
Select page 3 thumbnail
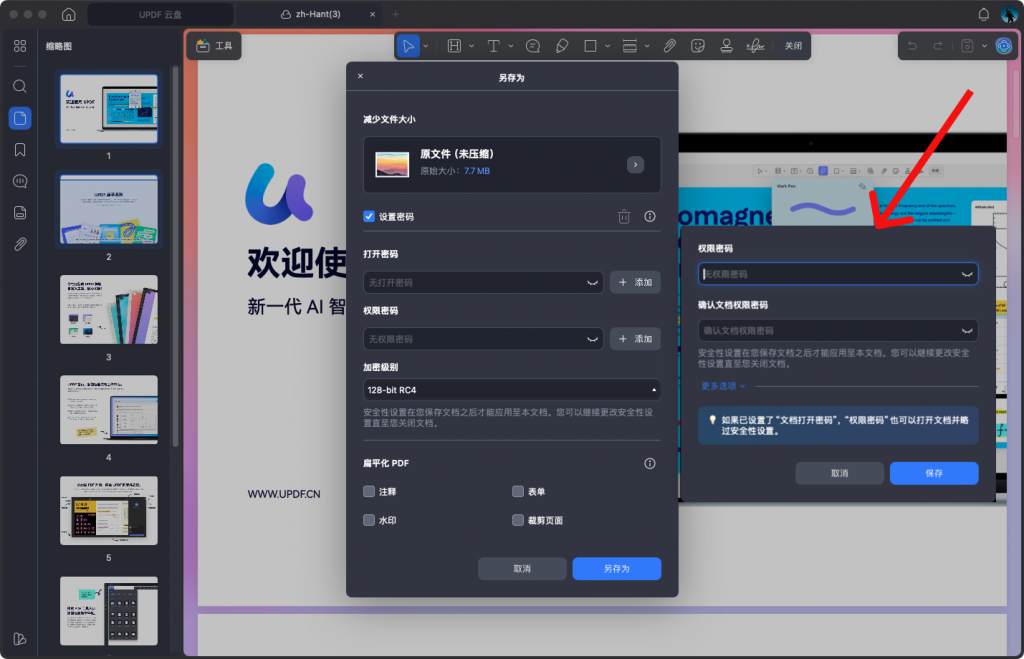[108, 310]
